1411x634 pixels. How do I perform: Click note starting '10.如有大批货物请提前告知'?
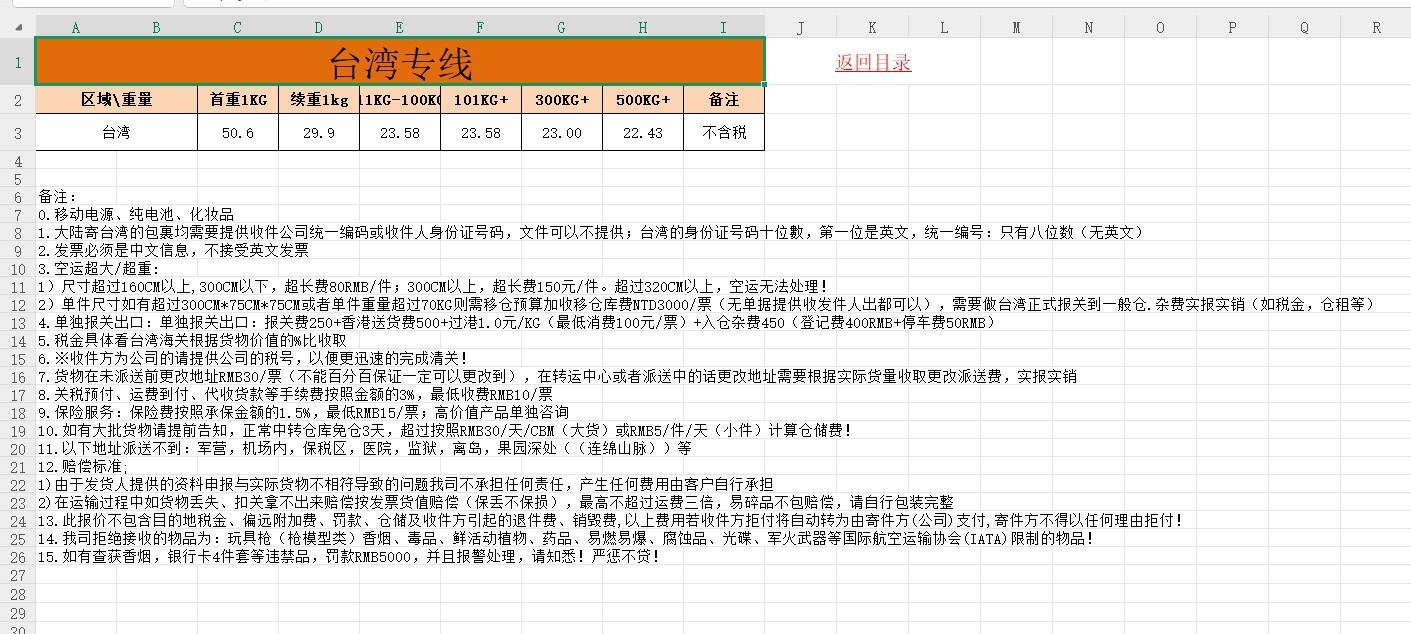click(x=445, y=430)
